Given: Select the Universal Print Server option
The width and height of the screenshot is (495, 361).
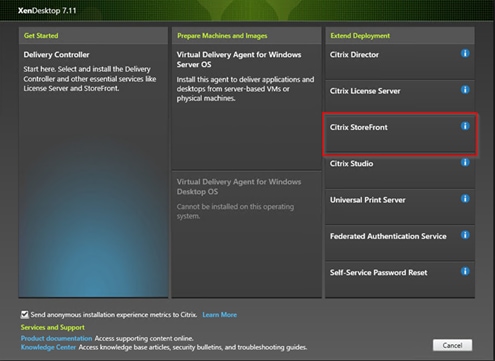Looking at the screenshot, I should (400, 207).
